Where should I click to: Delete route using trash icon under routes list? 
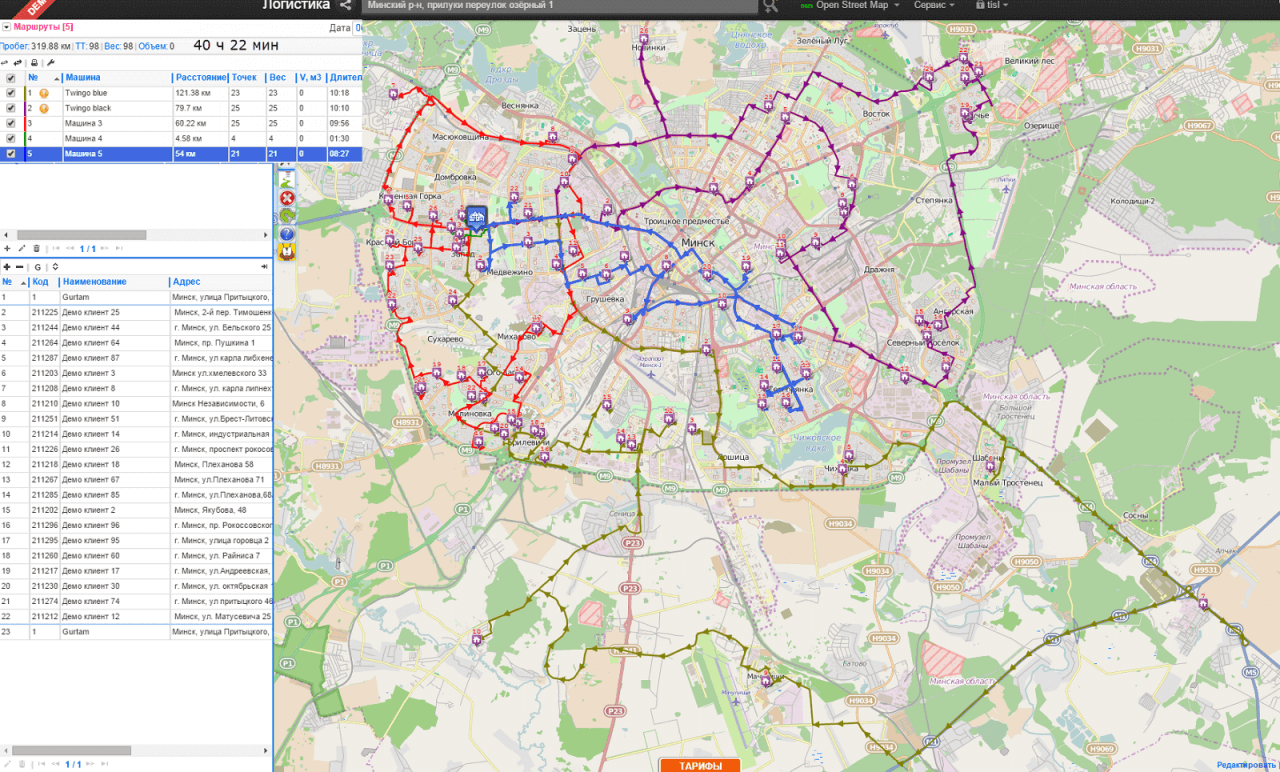(37, 248)
